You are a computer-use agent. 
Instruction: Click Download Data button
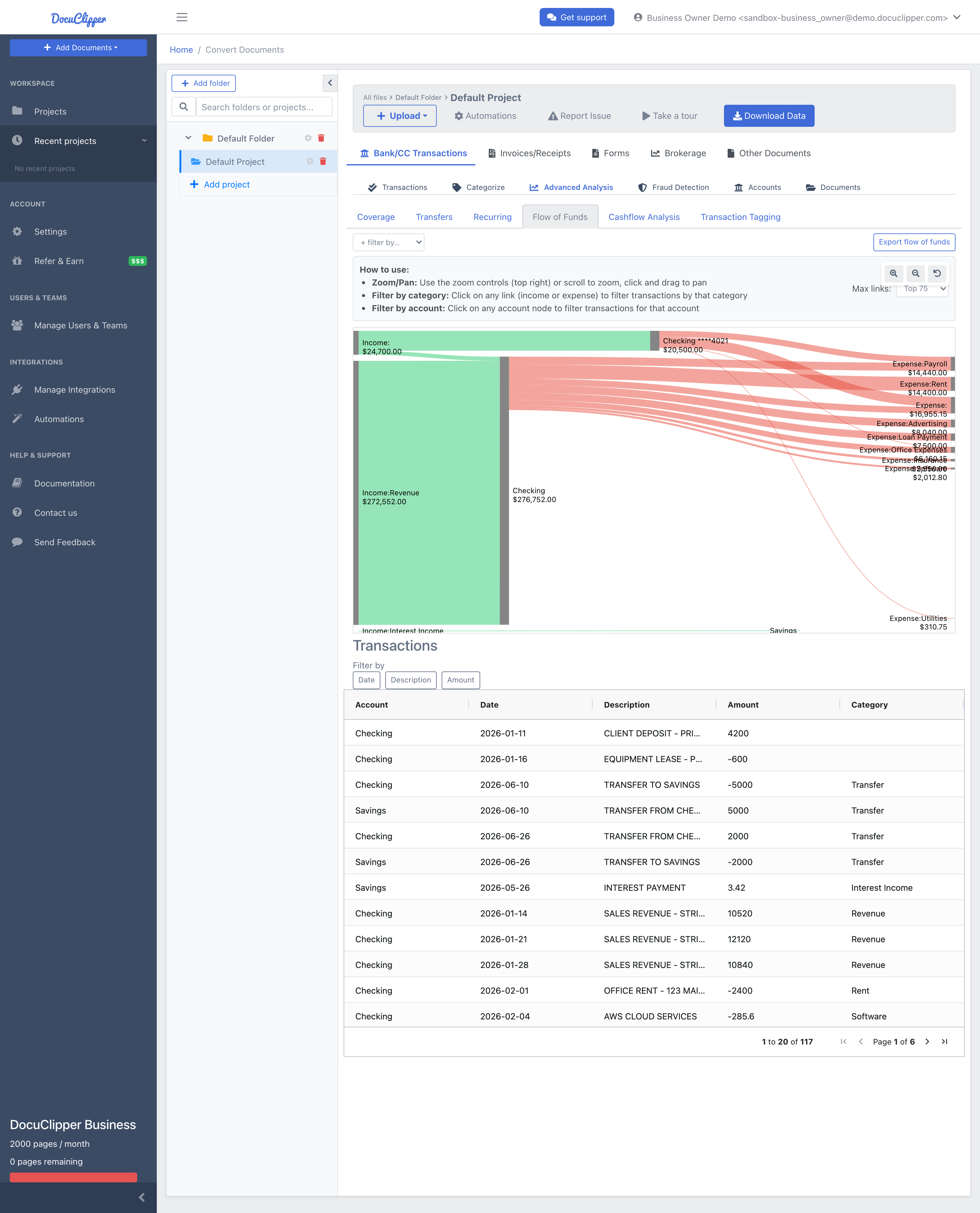(769, 116)
